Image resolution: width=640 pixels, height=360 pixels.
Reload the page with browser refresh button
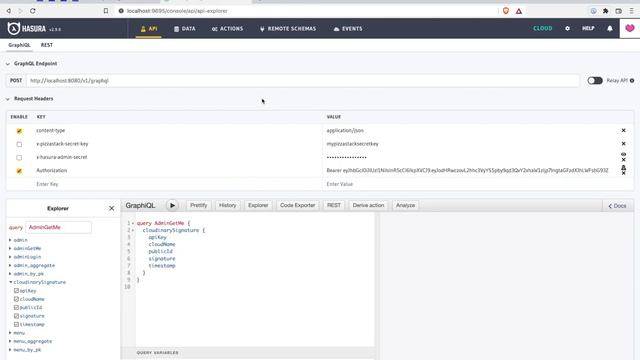click(33, 11)
